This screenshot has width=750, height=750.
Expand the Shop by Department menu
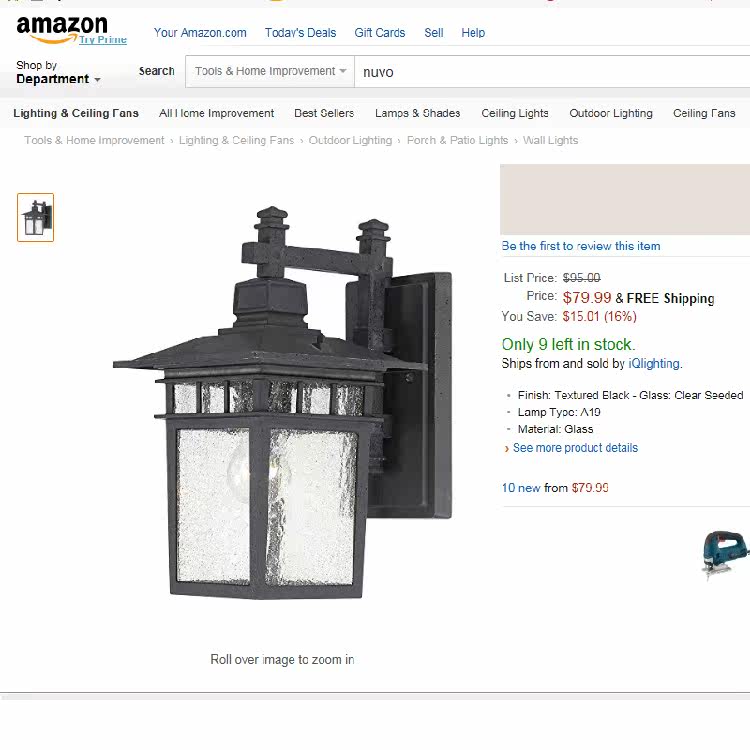pos(58,72)
